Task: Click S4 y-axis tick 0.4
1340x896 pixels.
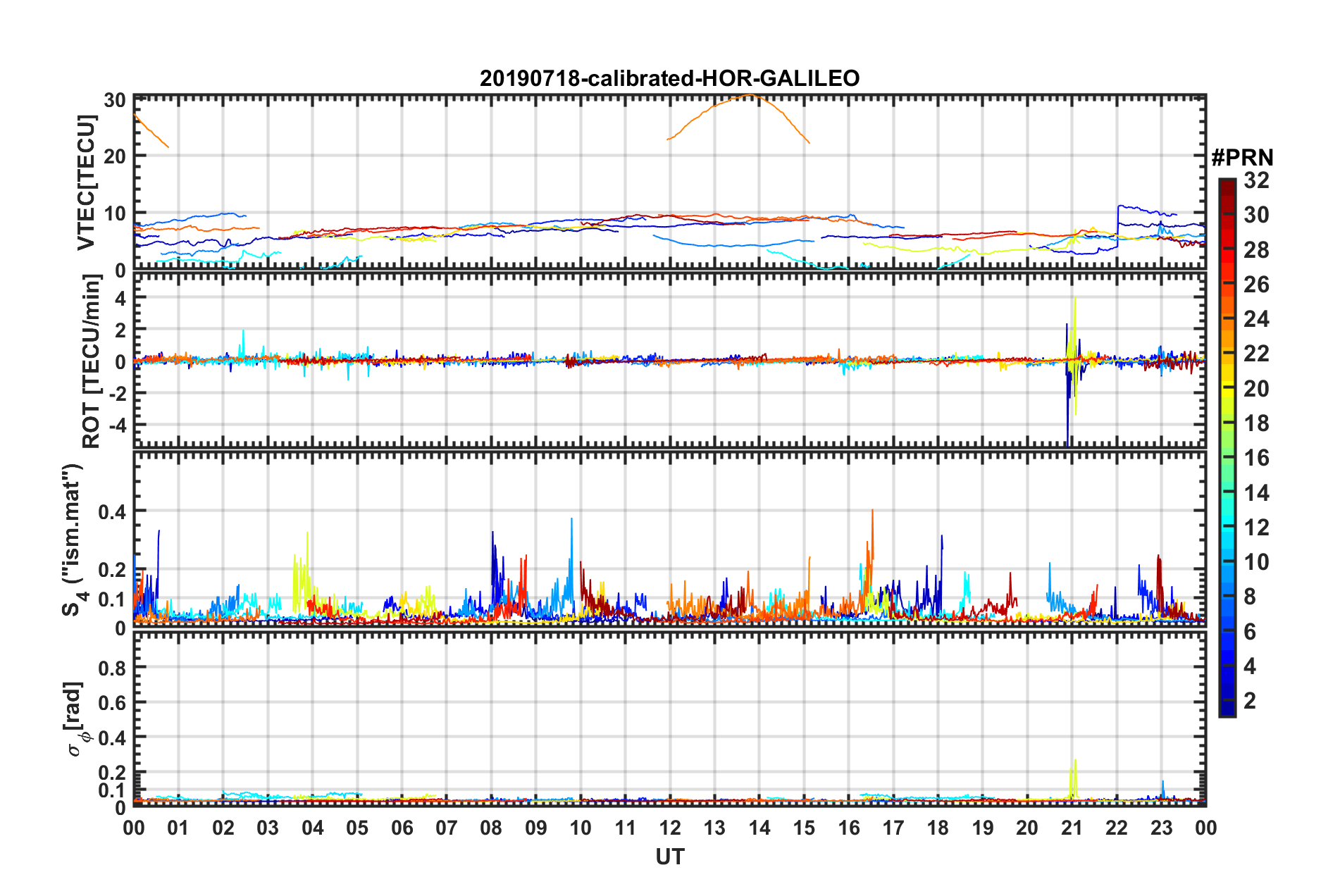Action: [x=112, y=512]
